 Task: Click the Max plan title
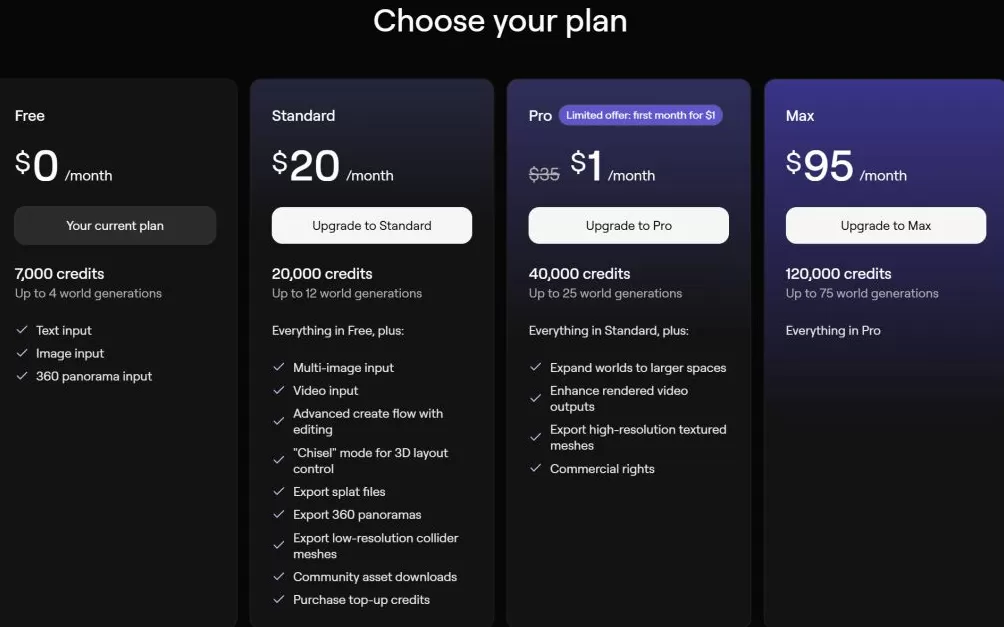[800, 116]
